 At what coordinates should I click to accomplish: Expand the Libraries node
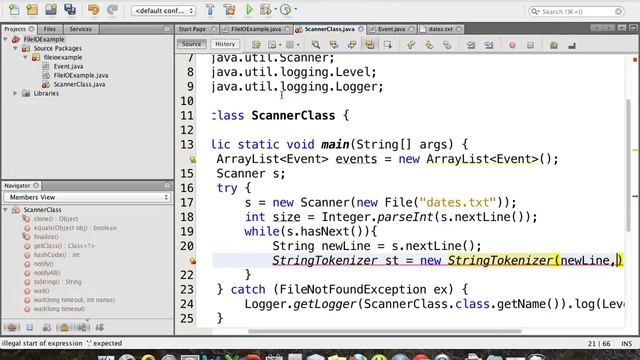click(16, 93)
